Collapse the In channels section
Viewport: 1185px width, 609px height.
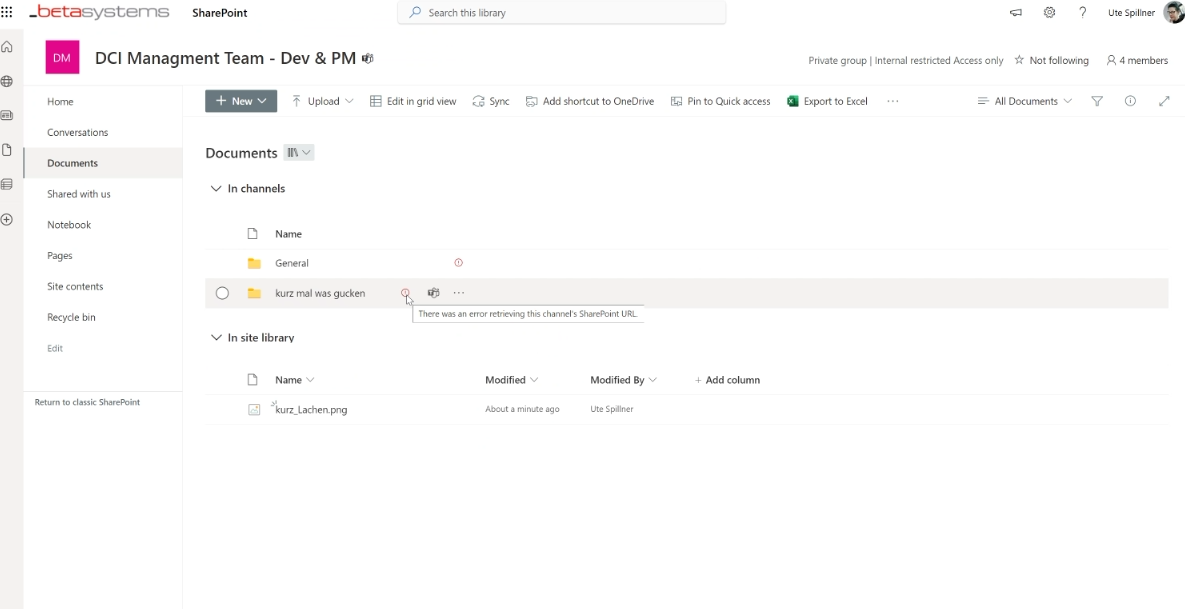point(216,188)
